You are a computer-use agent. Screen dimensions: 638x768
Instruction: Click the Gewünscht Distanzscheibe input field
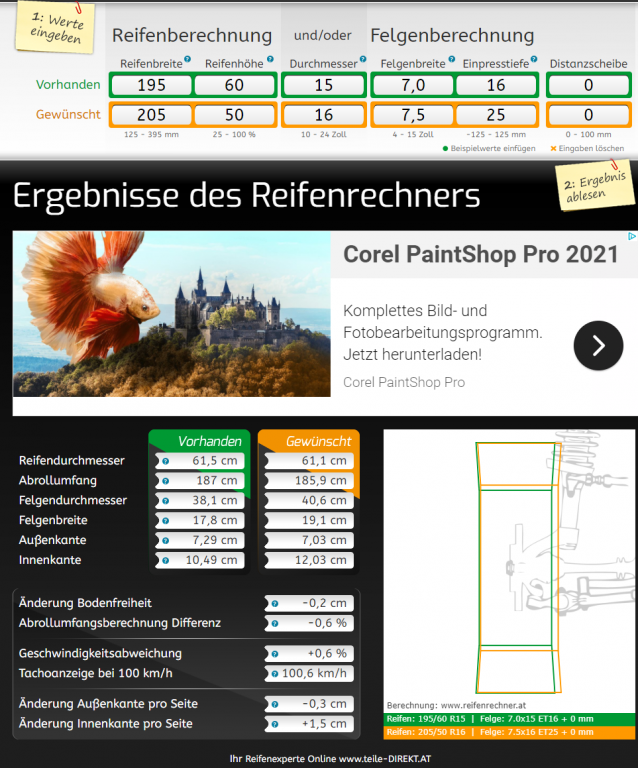[589, 115]
